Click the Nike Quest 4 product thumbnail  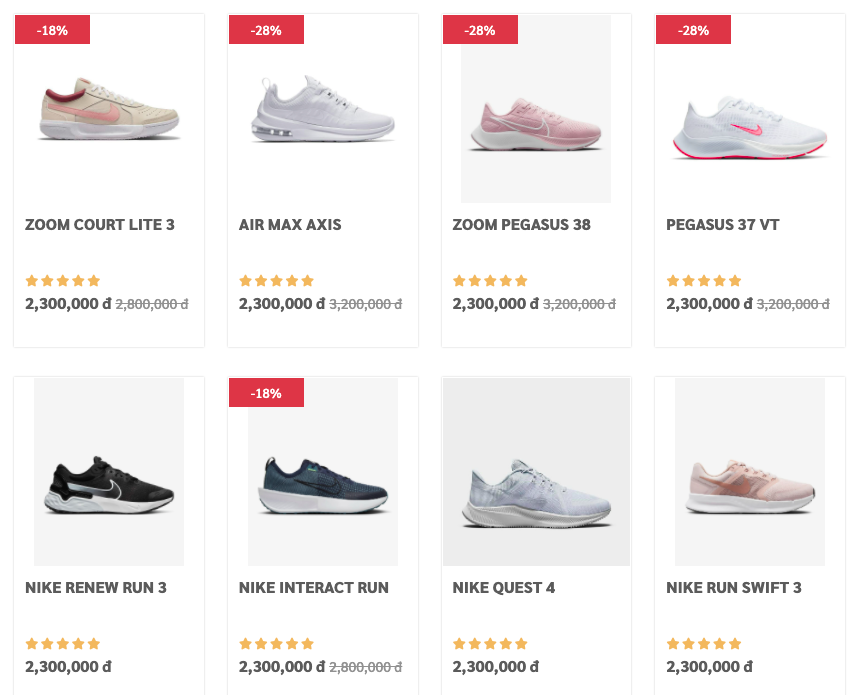coord(536,471)
